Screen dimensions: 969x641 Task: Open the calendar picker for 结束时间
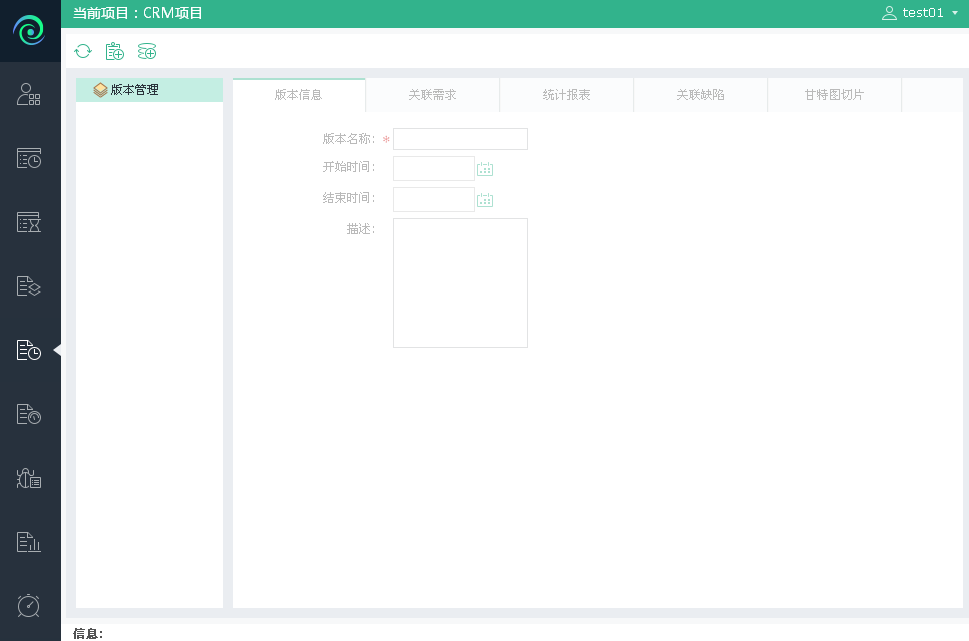point(485,200)
